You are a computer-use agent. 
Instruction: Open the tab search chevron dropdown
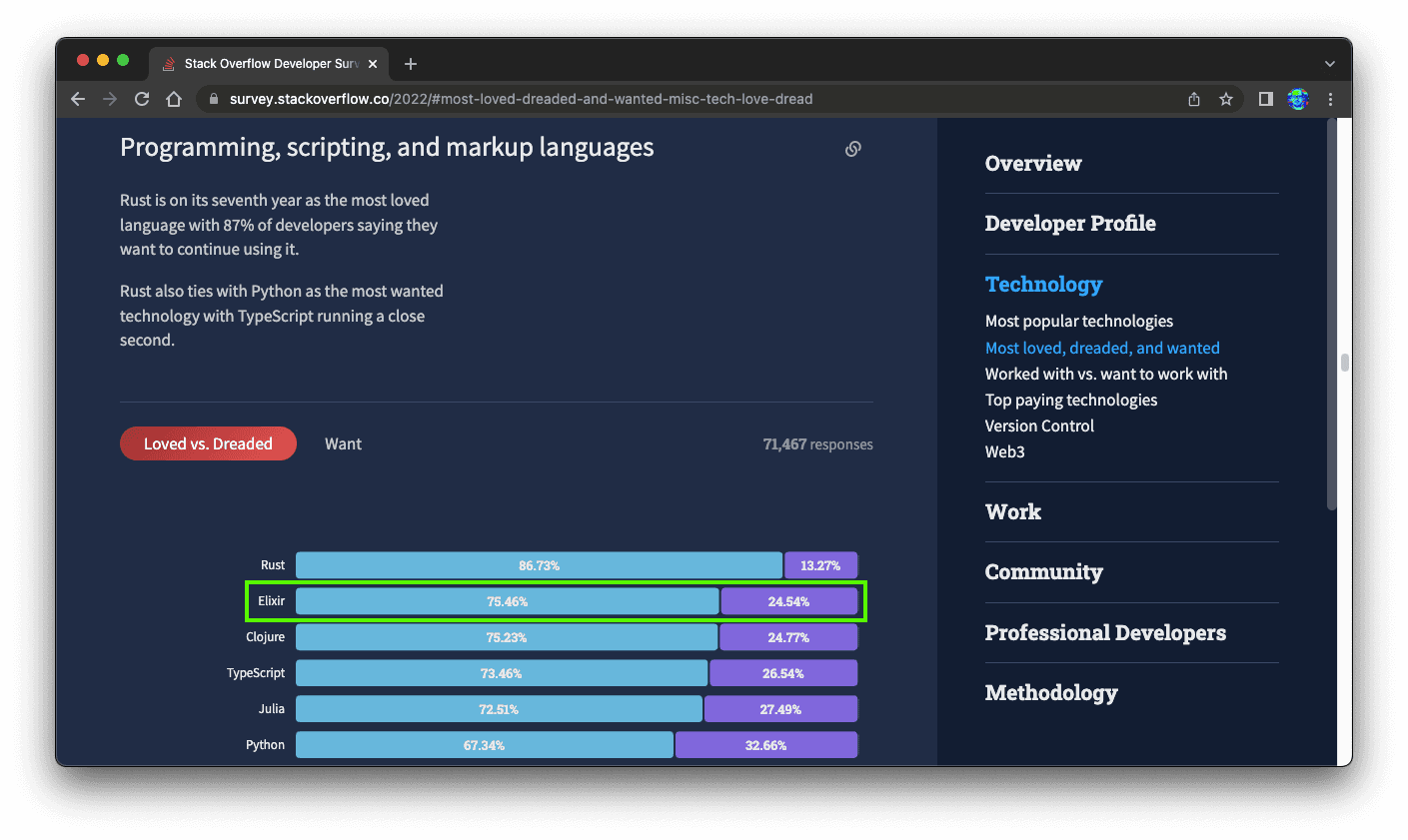(1330, 62)
